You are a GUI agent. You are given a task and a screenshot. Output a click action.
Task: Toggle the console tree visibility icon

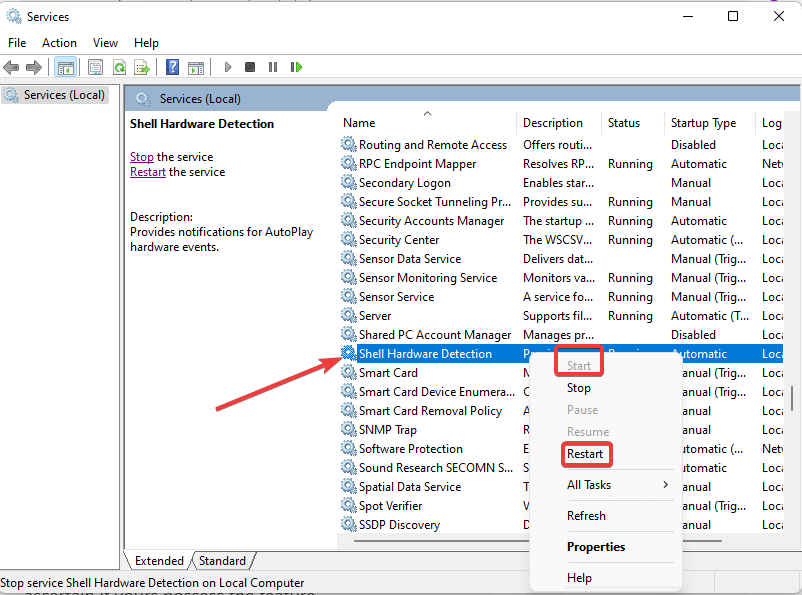[x=66, y=67]
